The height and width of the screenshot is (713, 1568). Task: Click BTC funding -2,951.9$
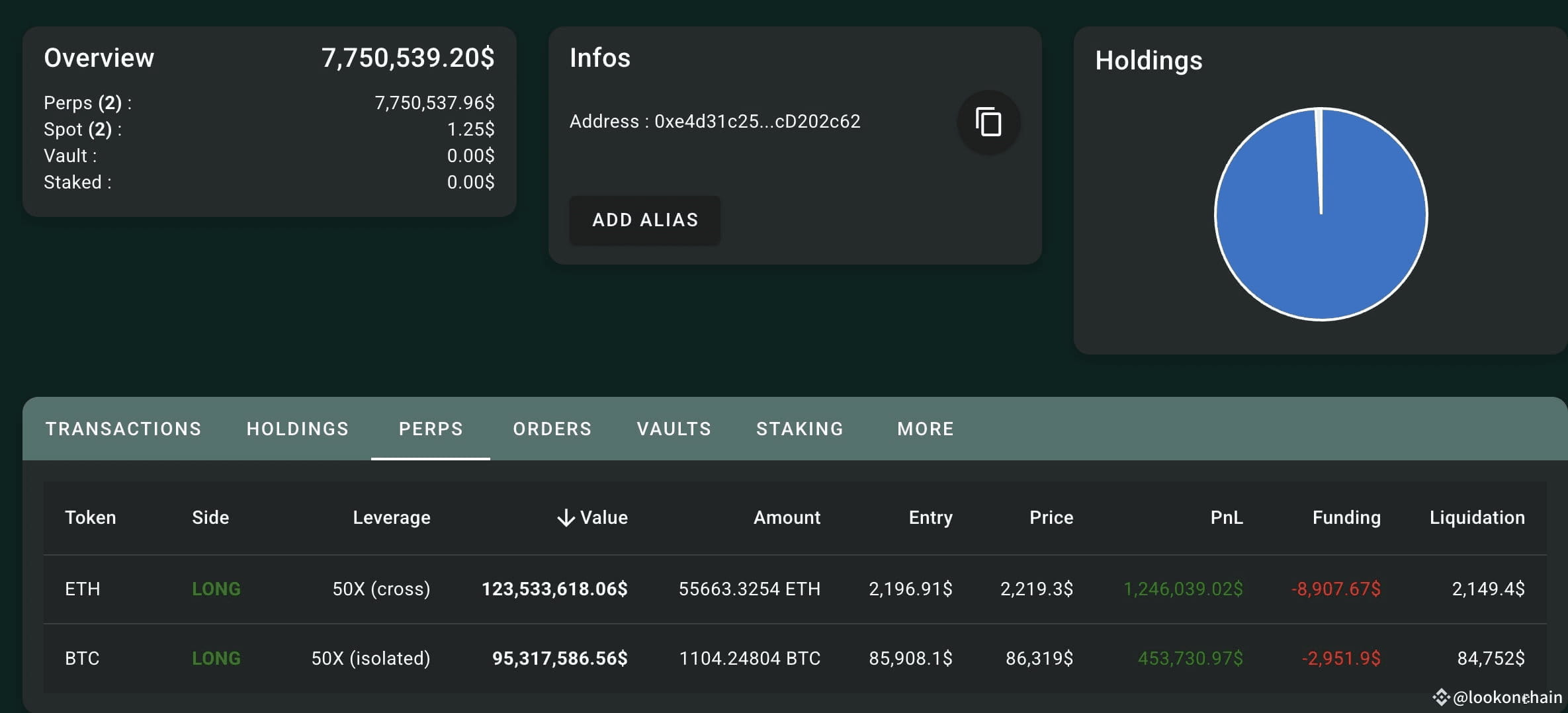1341,658
